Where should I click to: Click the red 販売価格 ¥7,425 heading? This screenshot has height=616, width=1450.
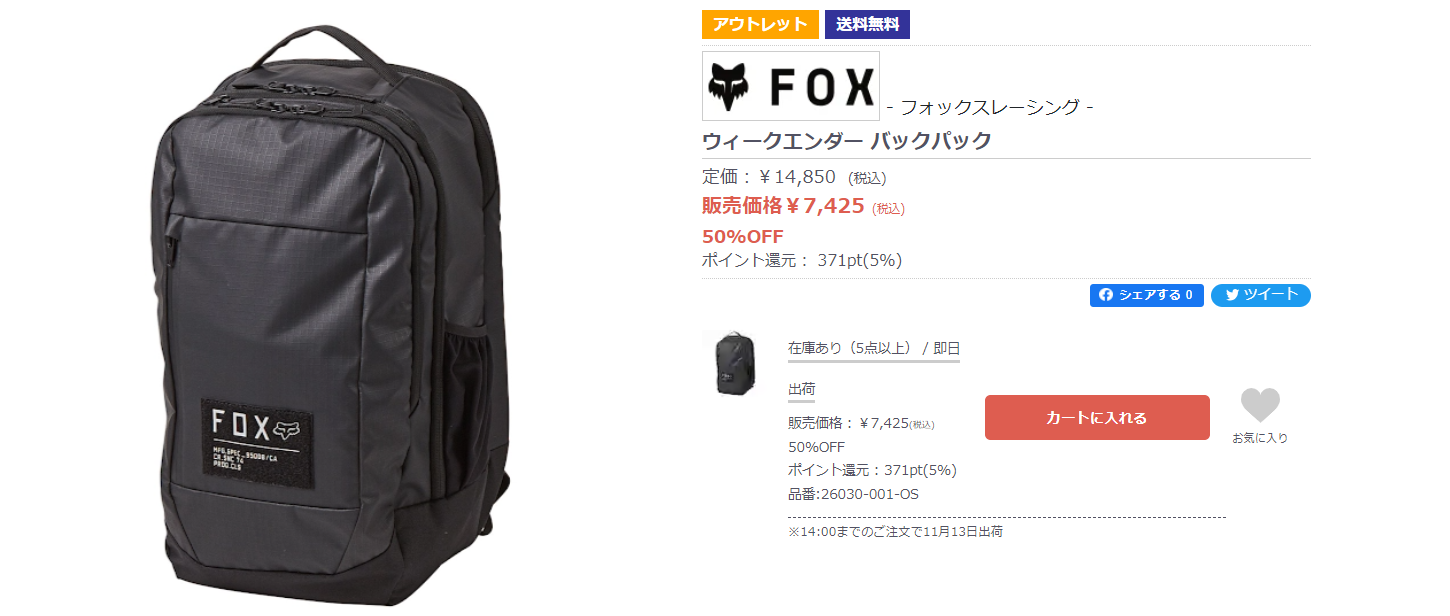pos(783,206)
